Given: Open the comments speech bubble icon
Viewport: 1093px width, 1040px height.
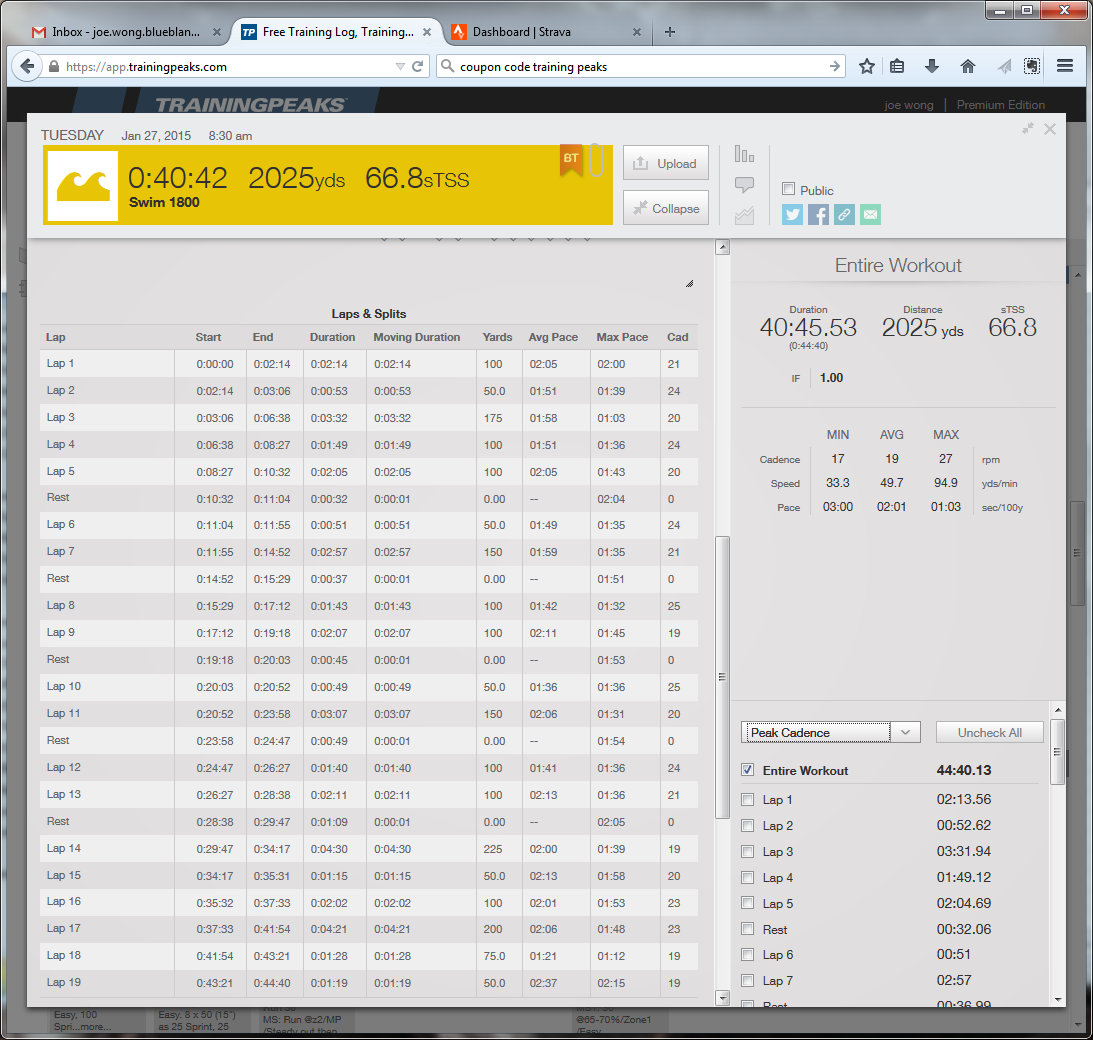Looking at the screenshot, I should pos(744,185).
